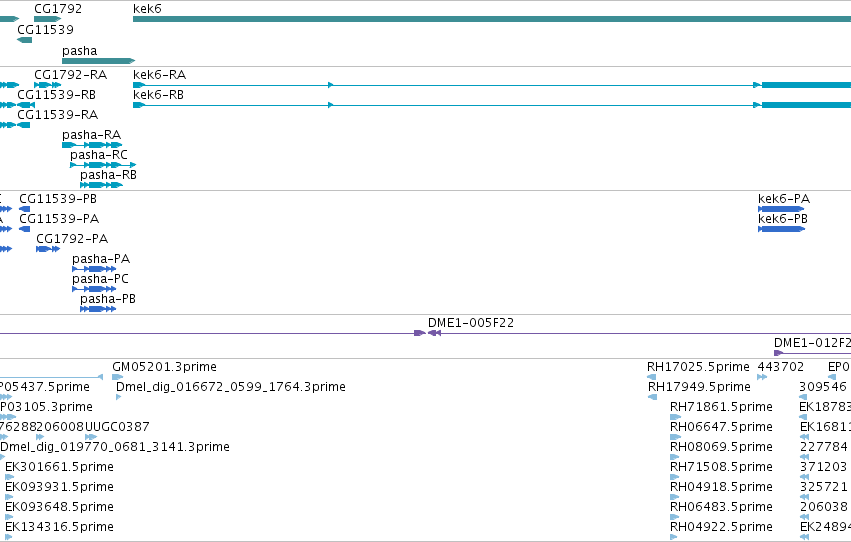Click protein CG11539-PA
851x542 pixels.
[24, 229]
